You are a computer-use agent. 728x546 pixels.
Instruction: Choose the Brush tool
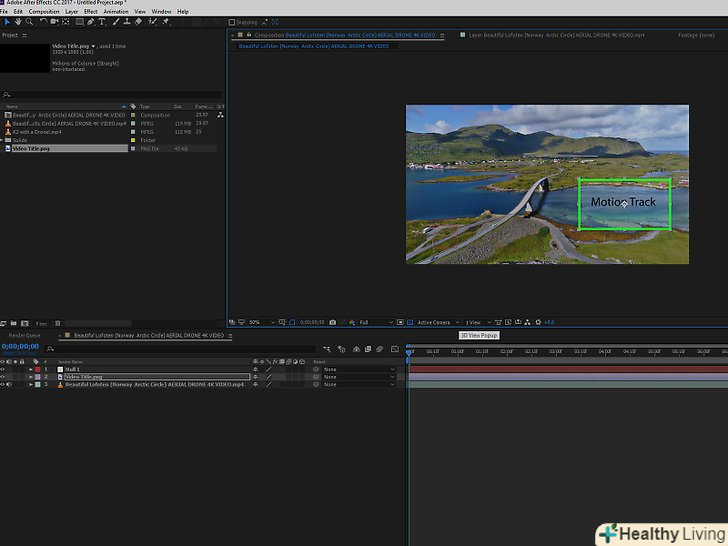(x=114, y=21)
